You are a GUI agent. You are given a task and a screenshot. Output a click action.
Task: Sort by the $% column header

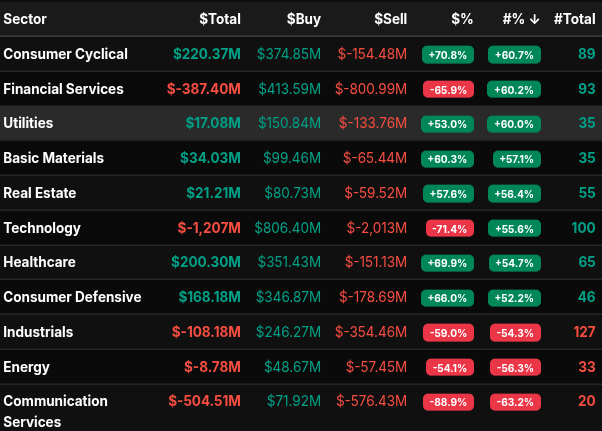461,19
